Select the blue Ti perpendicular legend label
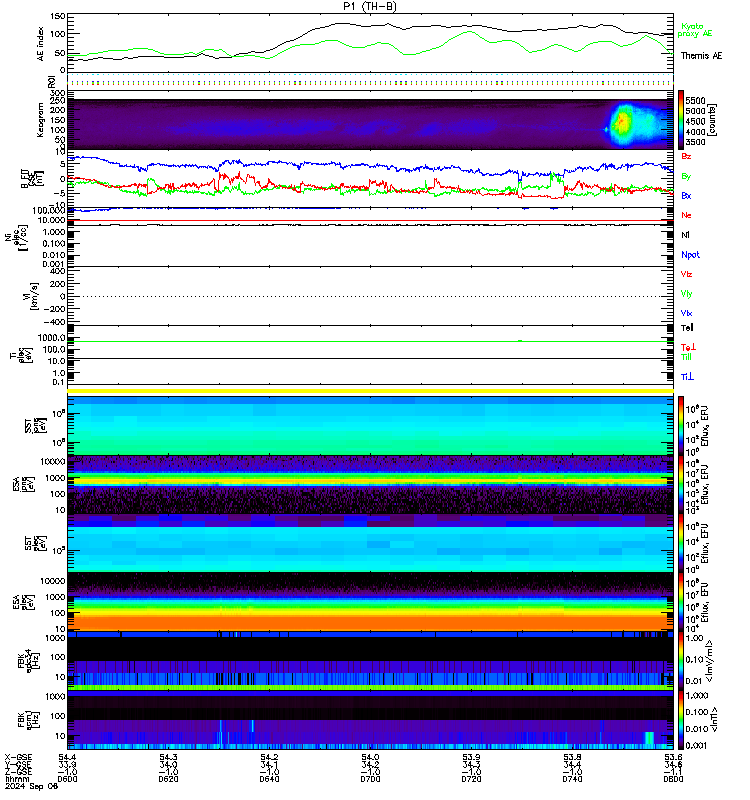This screenshot has height=800, width=750. coord(687,377)
